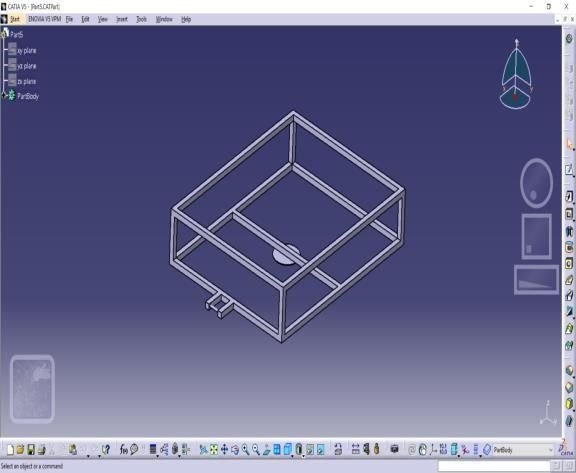The height and width of the screenshot is (473, 576).
Task: Click the Print icon in the toolbar
Action: point(42,449)
